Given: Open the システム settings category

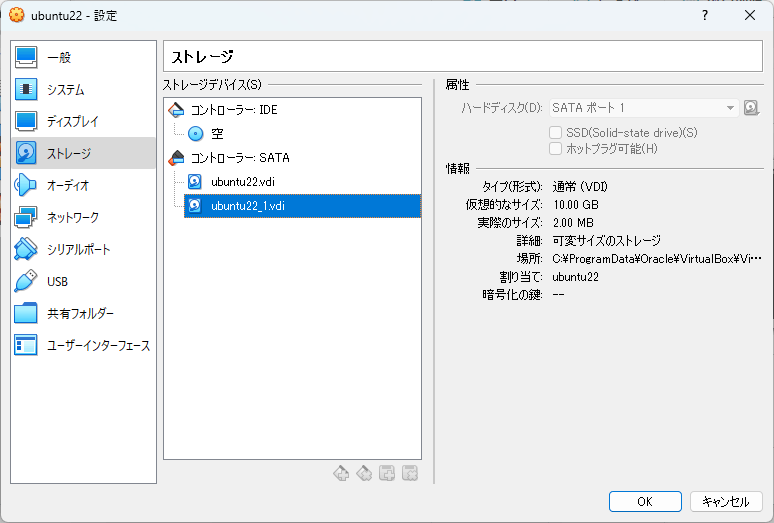Looking at the screenshot, I should tap(83, 89).
